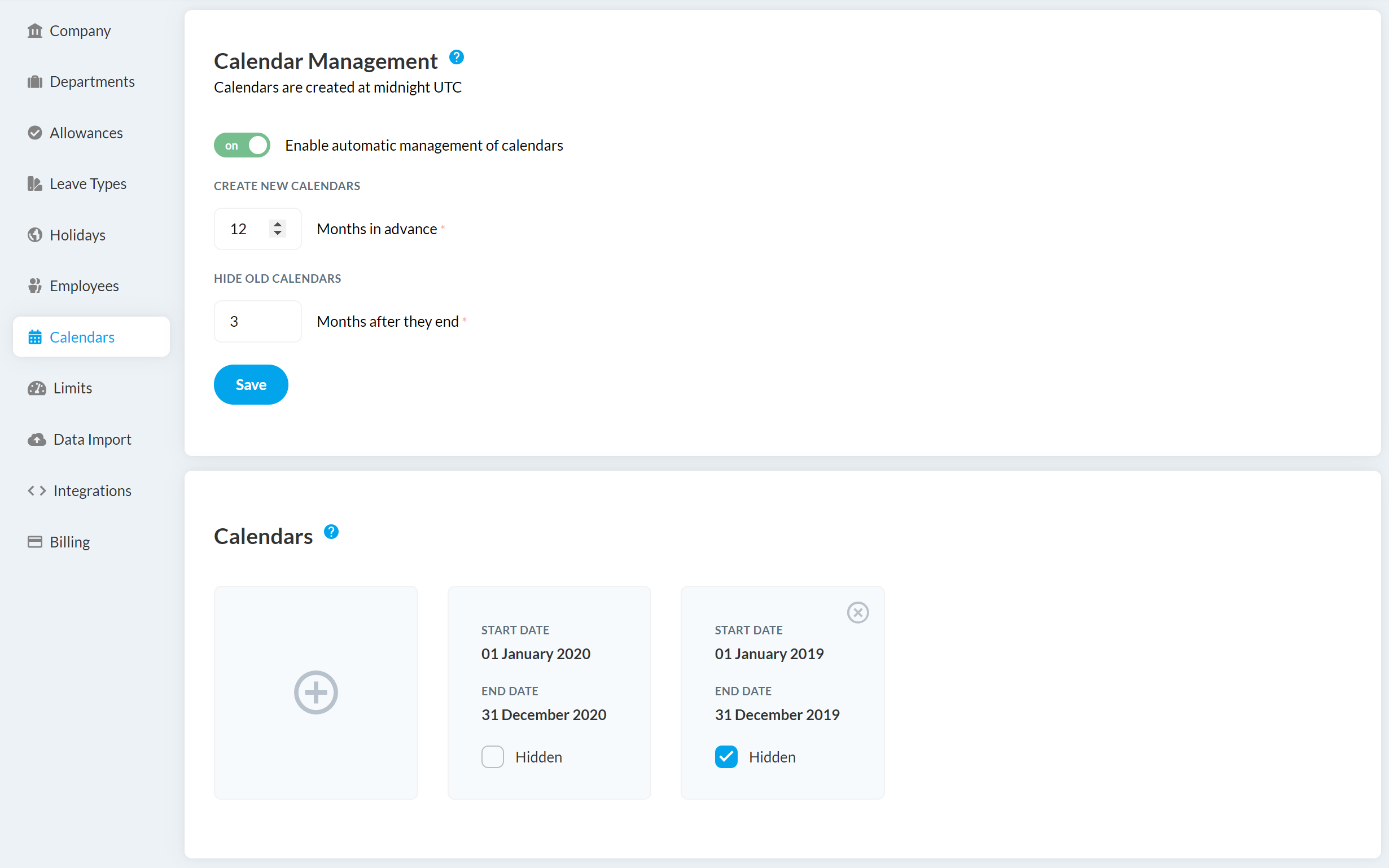Save the calendar management settings
Screen dimensions: 1389x868
pos(251,385)
